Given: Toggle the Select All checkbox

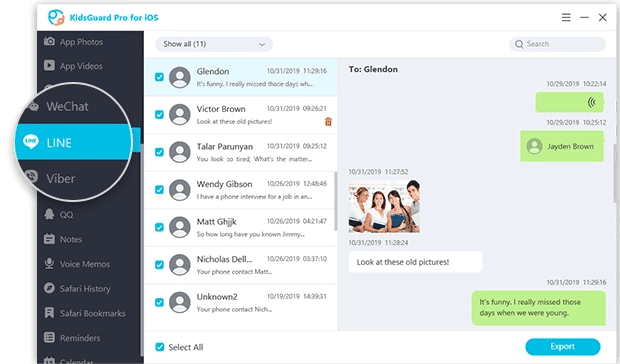Looking at the screenshot, I should 160,347.
